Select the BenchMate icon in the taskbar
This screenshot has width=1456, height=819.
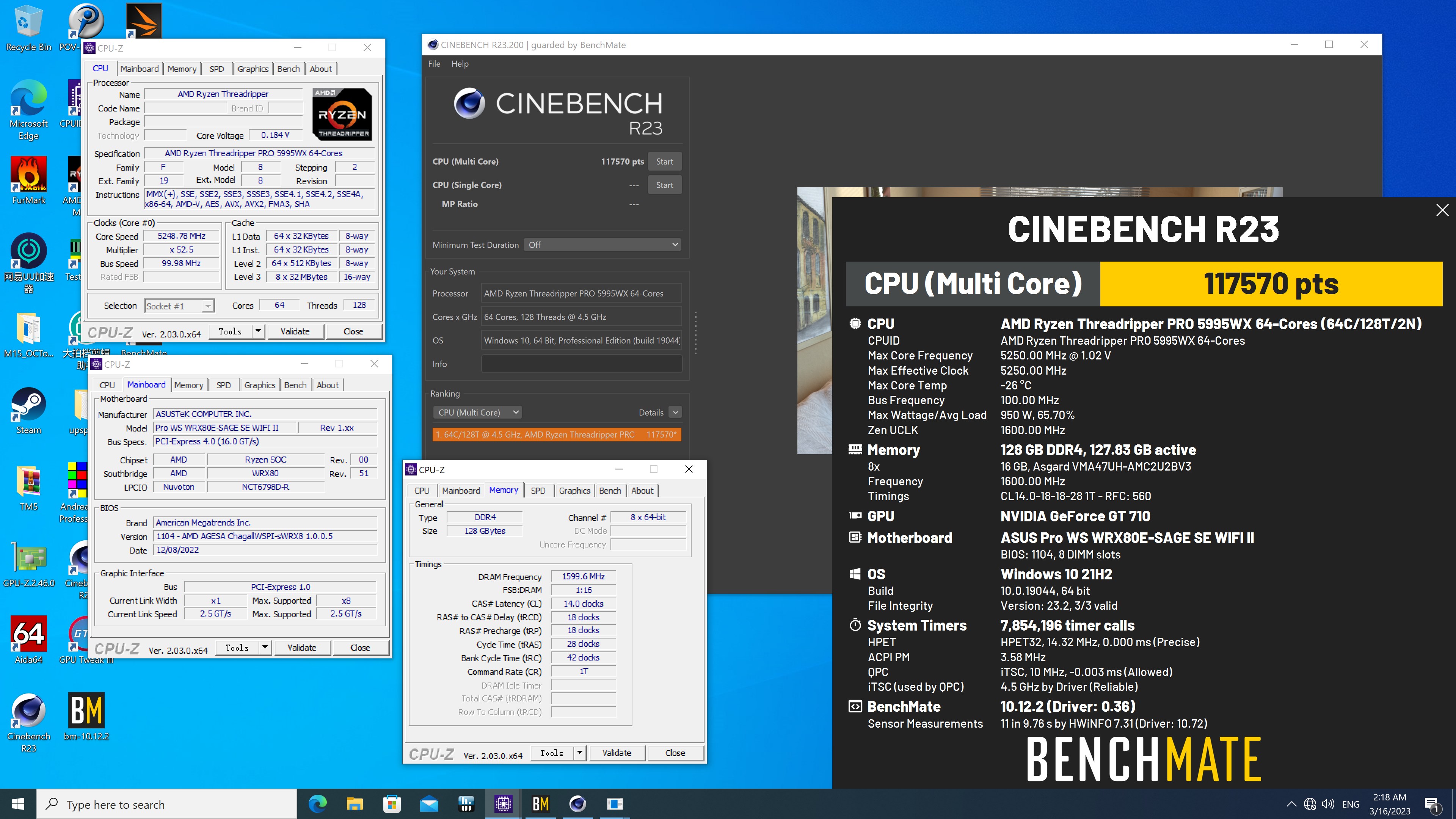click(x=540, y=803)
